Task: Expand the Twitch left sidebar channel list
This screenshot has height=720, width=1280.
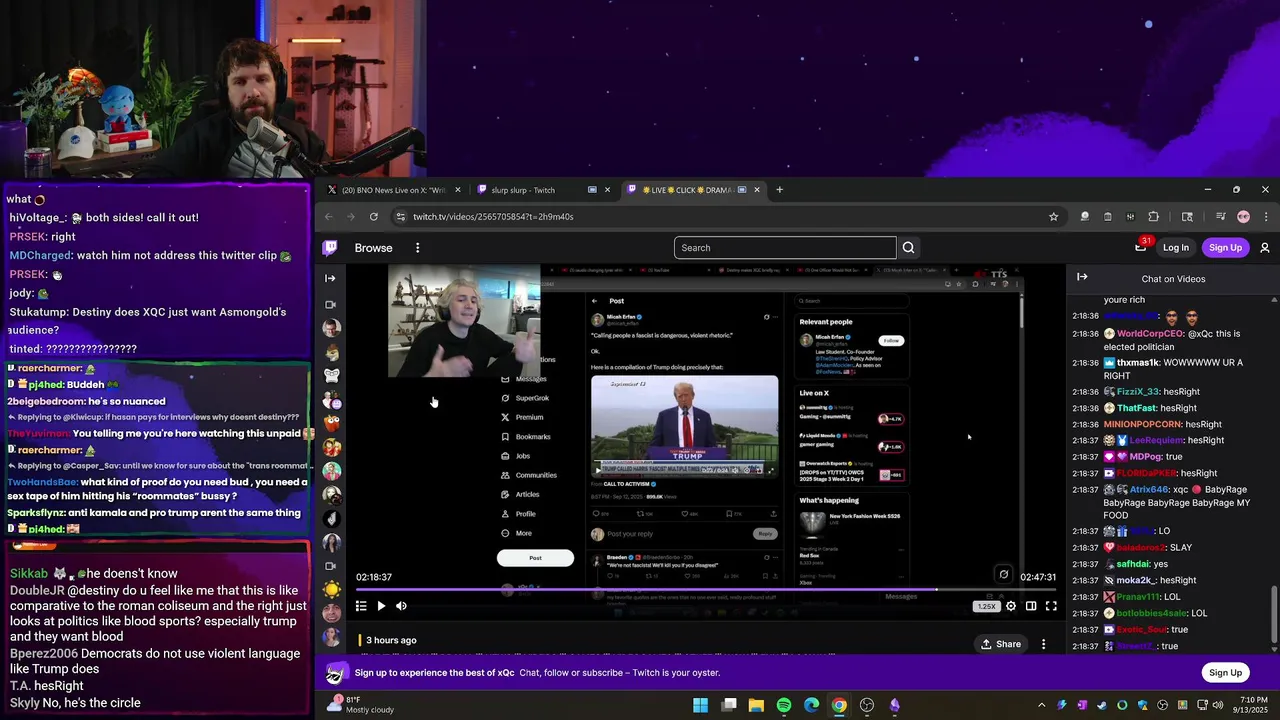Action: point(330,278)
